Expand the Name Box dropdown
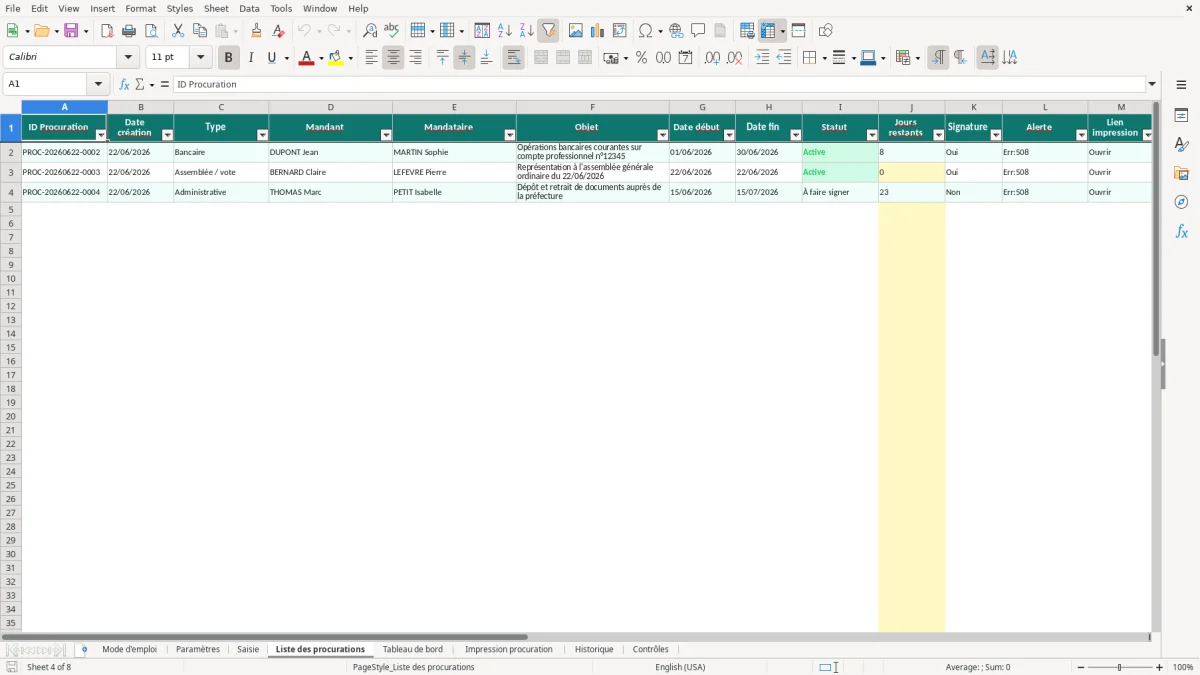 [98, 85]
